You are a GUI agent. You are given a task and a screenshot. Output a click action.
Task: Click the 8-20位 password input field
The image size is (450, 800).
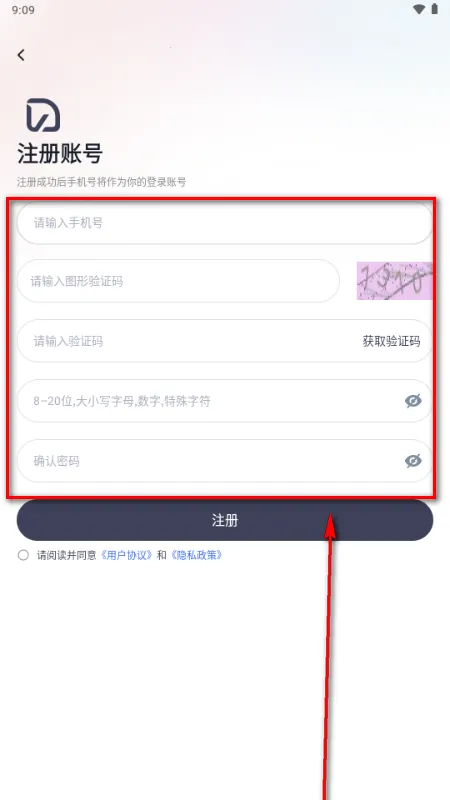225,401
